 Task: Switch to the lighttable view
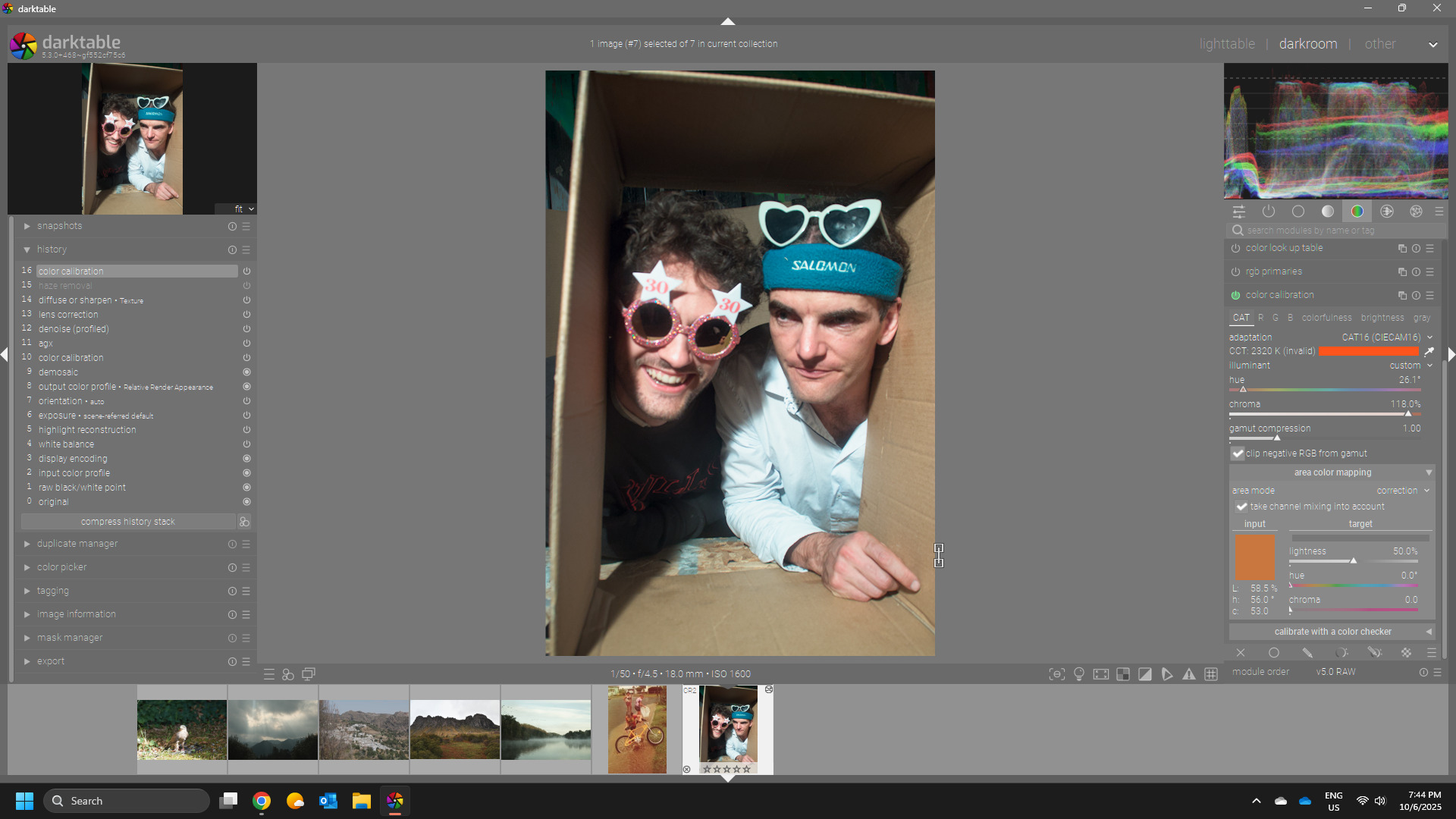[x=1226, y=44]
